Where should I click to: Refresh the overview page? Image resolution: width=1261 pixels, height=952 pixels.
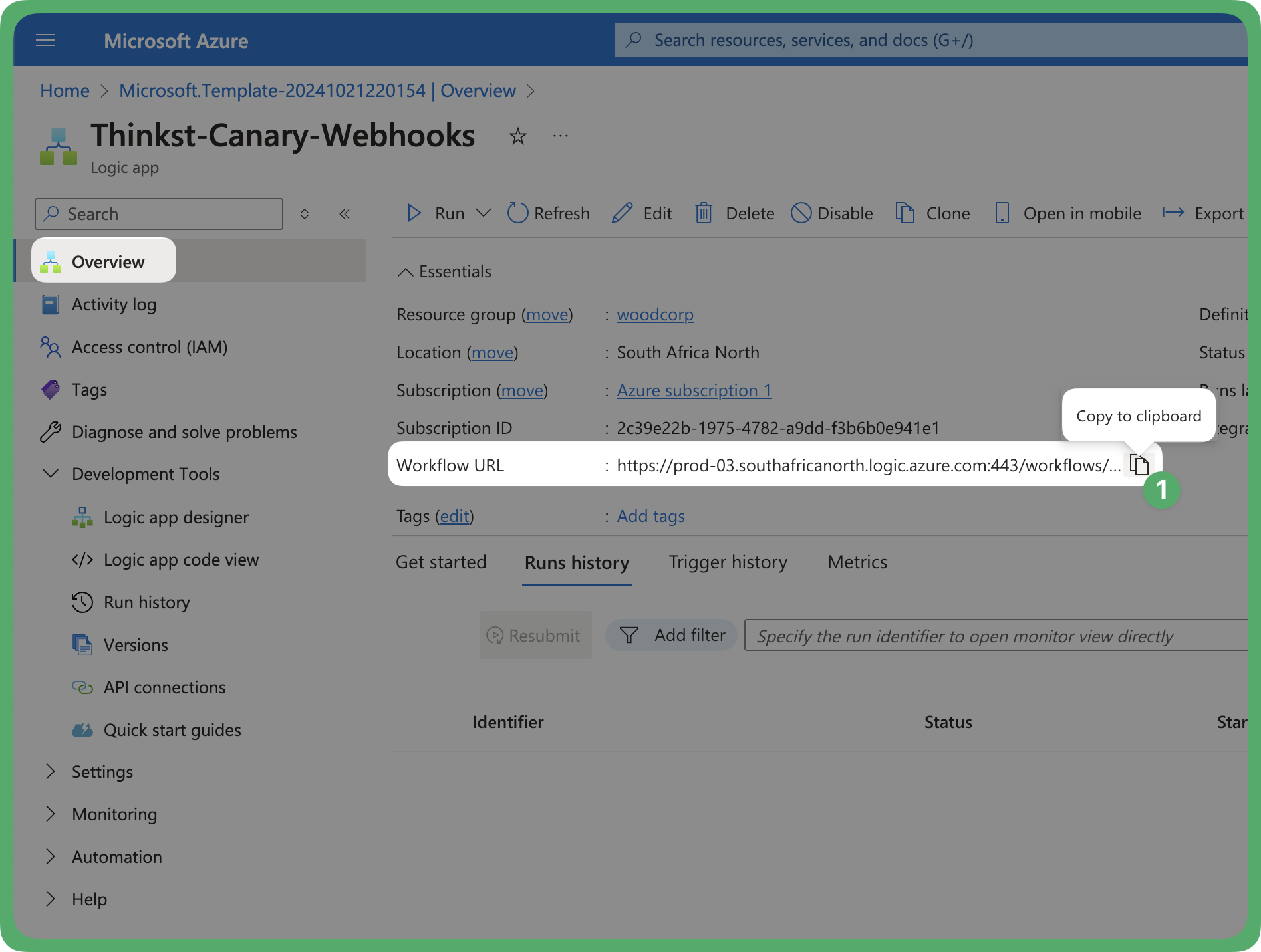pyautogui.click(x=548, y=213)
